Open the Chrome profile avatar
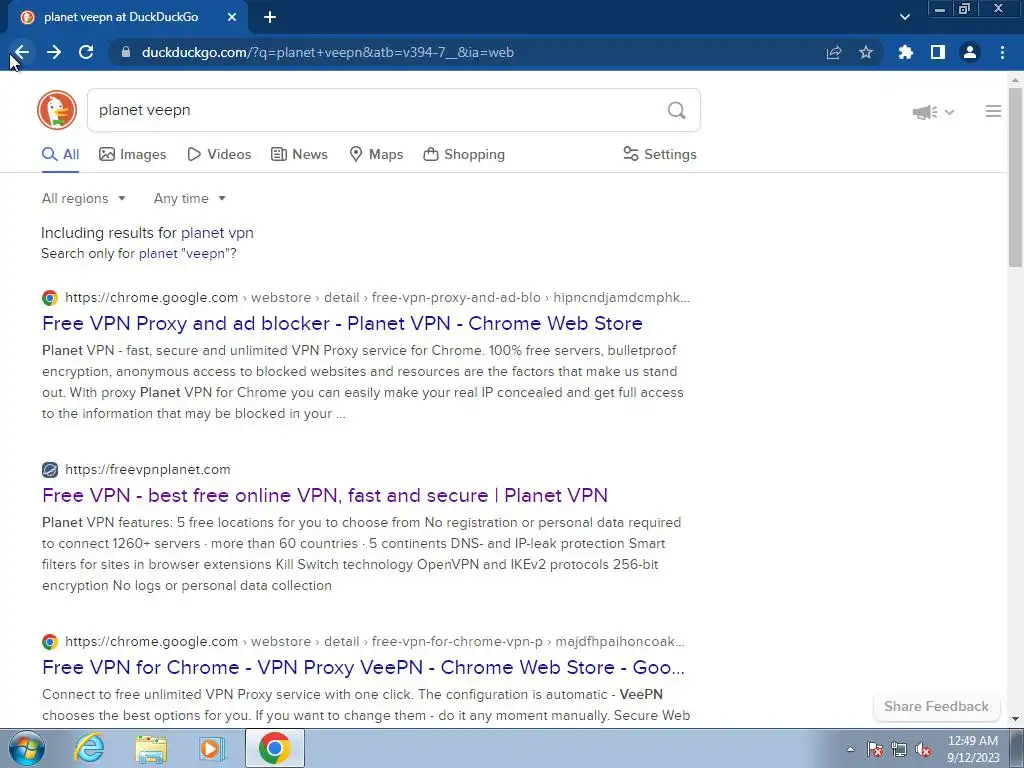The image size is (1024, 768). click(970, 52)
